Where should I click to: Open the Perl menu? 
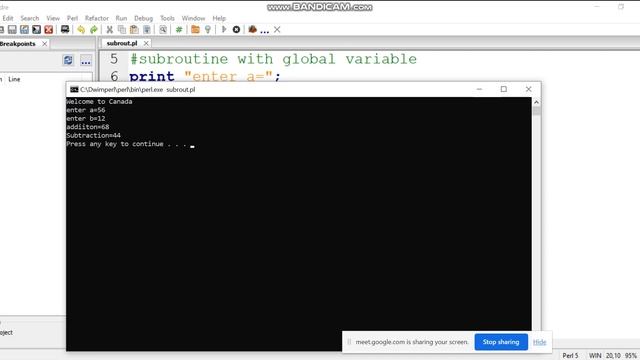[72, 18]
